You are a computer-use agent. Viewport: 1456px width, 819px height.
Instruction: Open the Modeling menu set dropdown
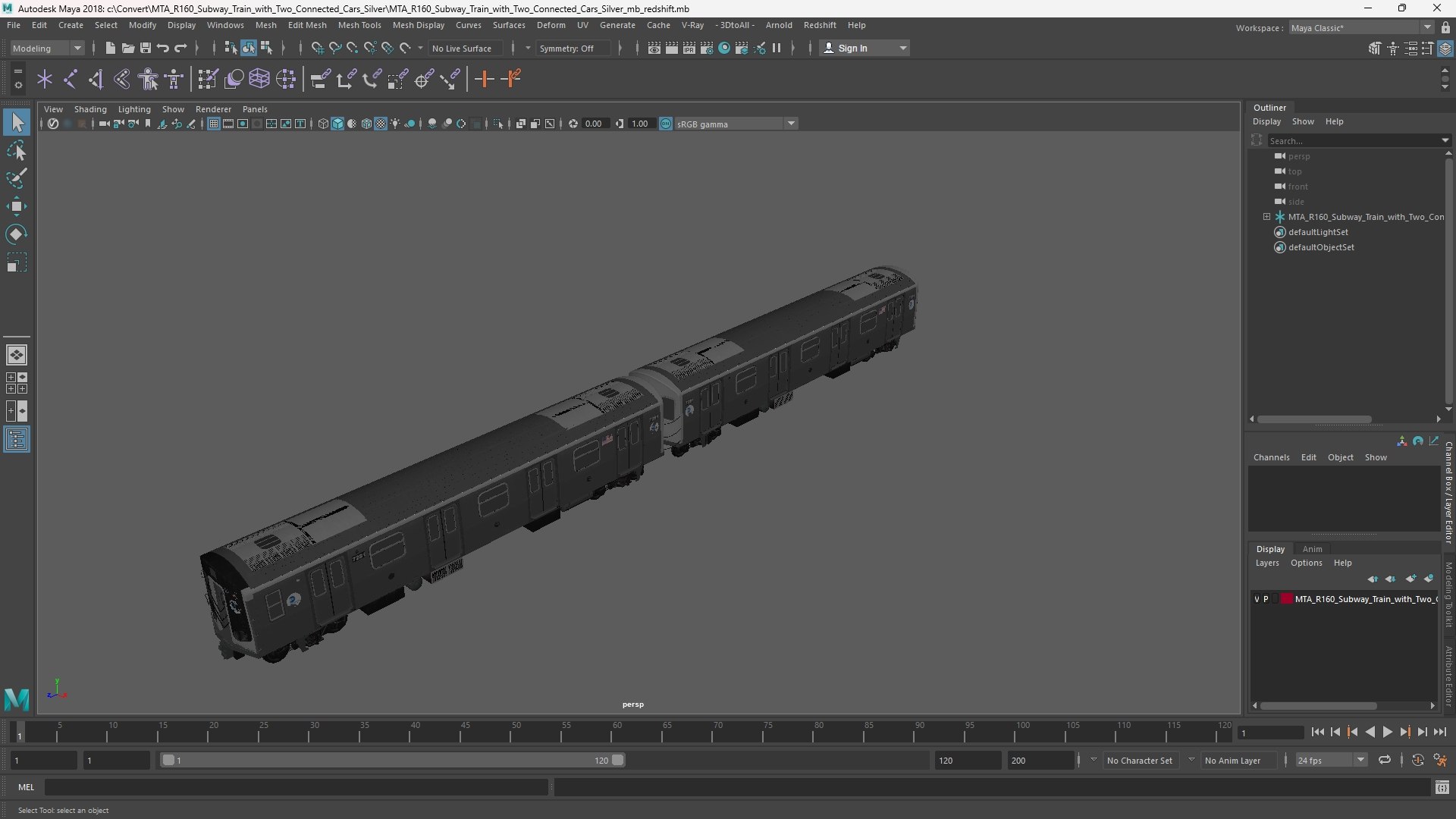point(47,48)
